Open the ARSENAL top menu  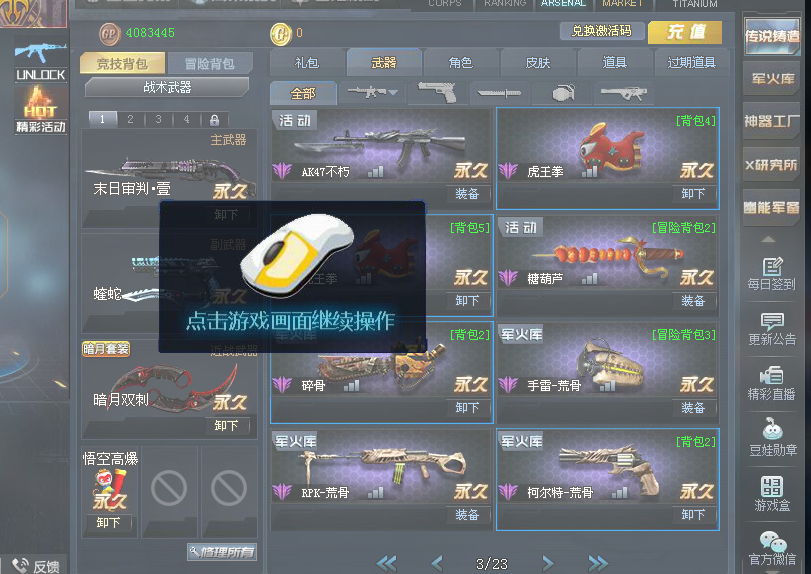click(563, 4)
